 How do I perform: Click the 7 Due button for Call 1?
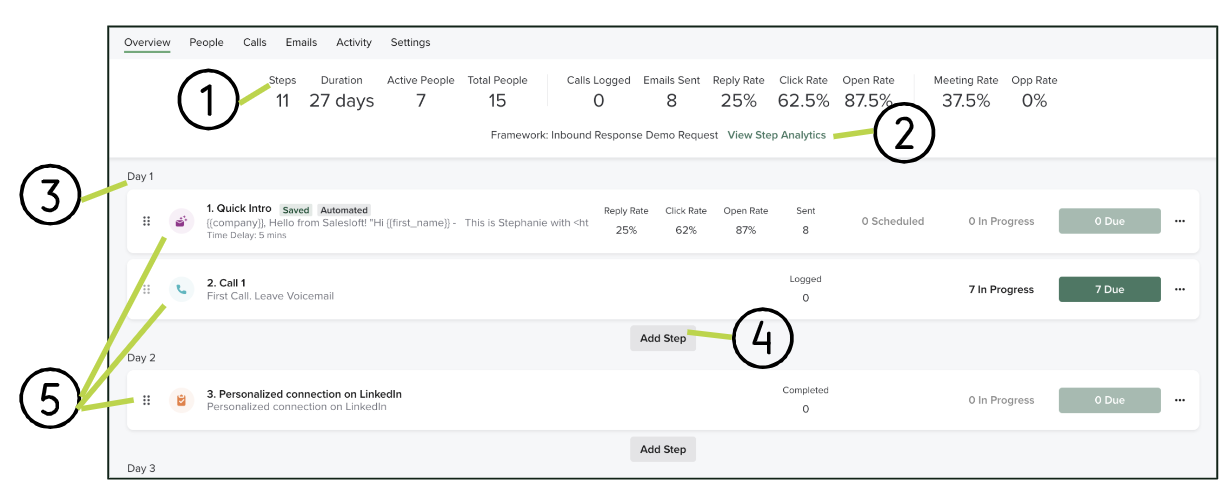point(1109,290)
